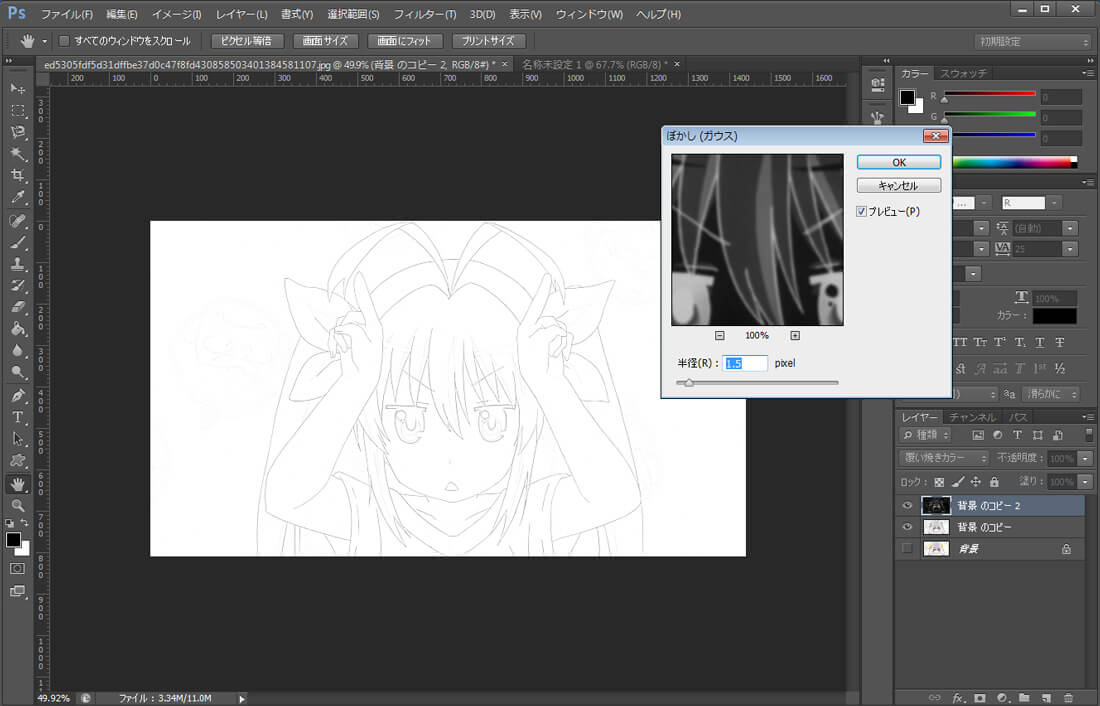Click the 画面にフィット button

tap(405, 41)
